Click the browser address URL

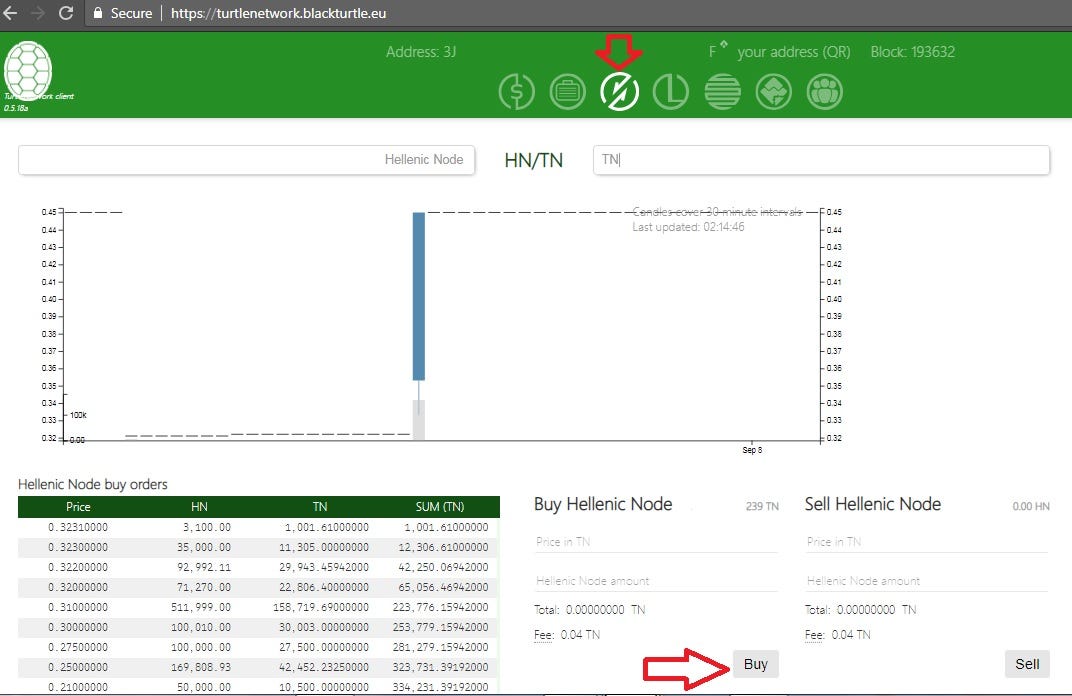[278, 13]
